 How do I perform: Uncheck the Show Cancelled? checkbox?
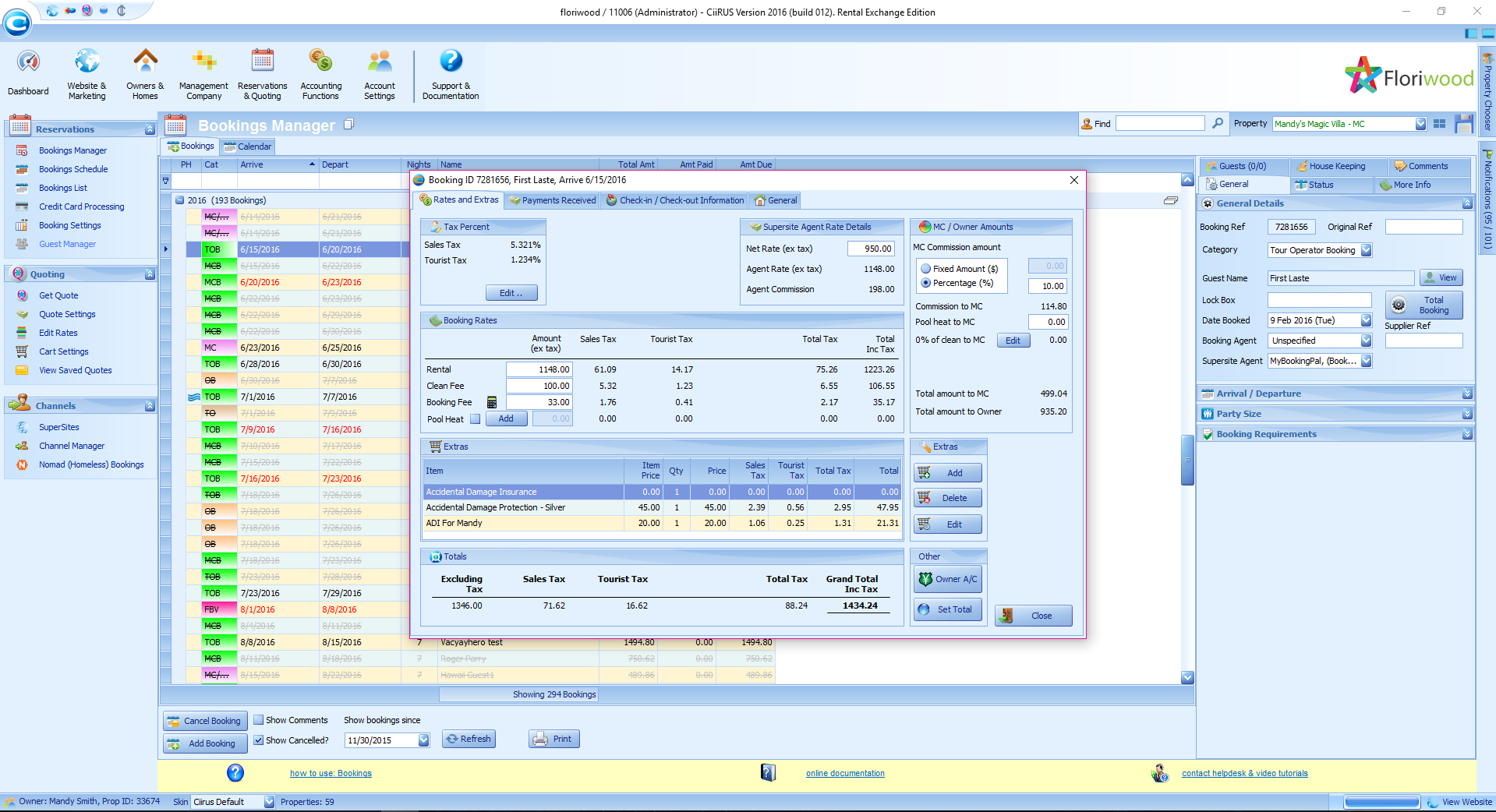click(259, 740)
